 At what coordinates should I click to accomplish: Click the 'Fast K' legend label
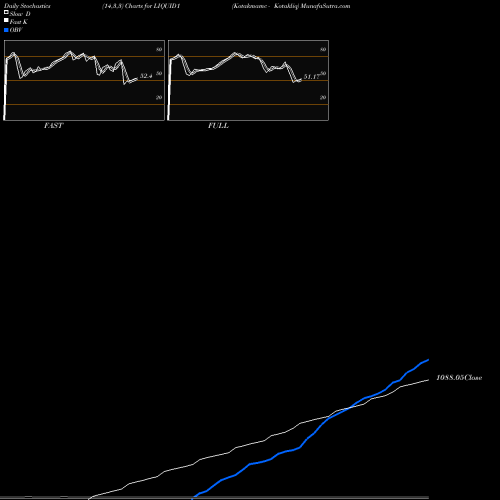click(x=19, y=22)
